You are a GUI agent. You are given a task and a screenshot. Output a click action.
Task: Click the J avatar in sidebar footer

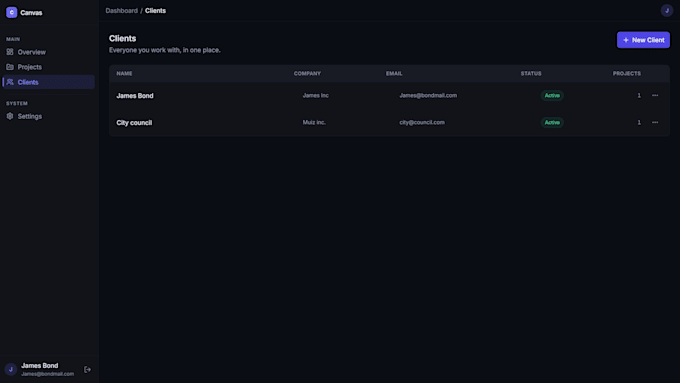point(11,370)
